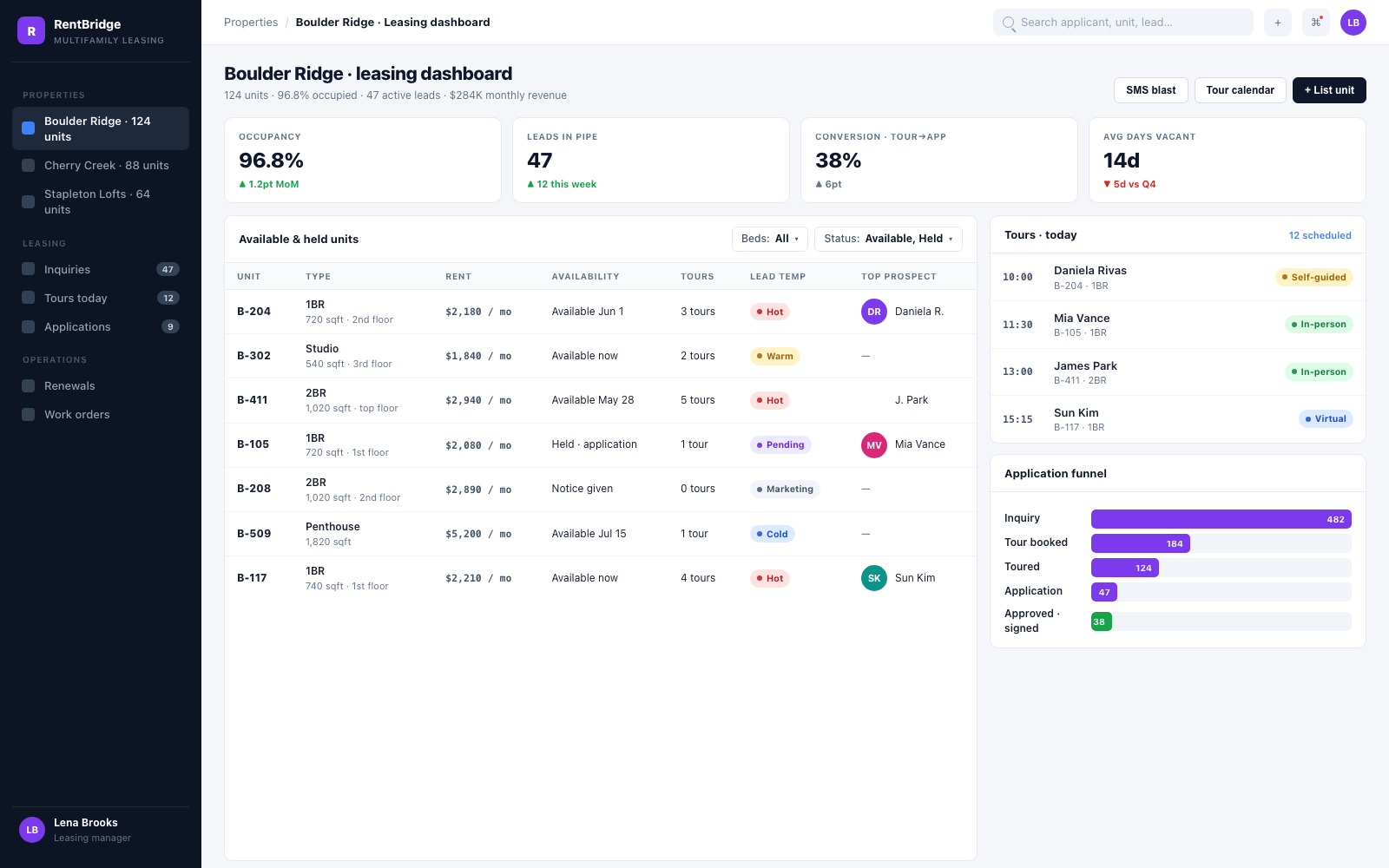
Task: Click the RentBridge logo icon
Action: pos(31,30)
